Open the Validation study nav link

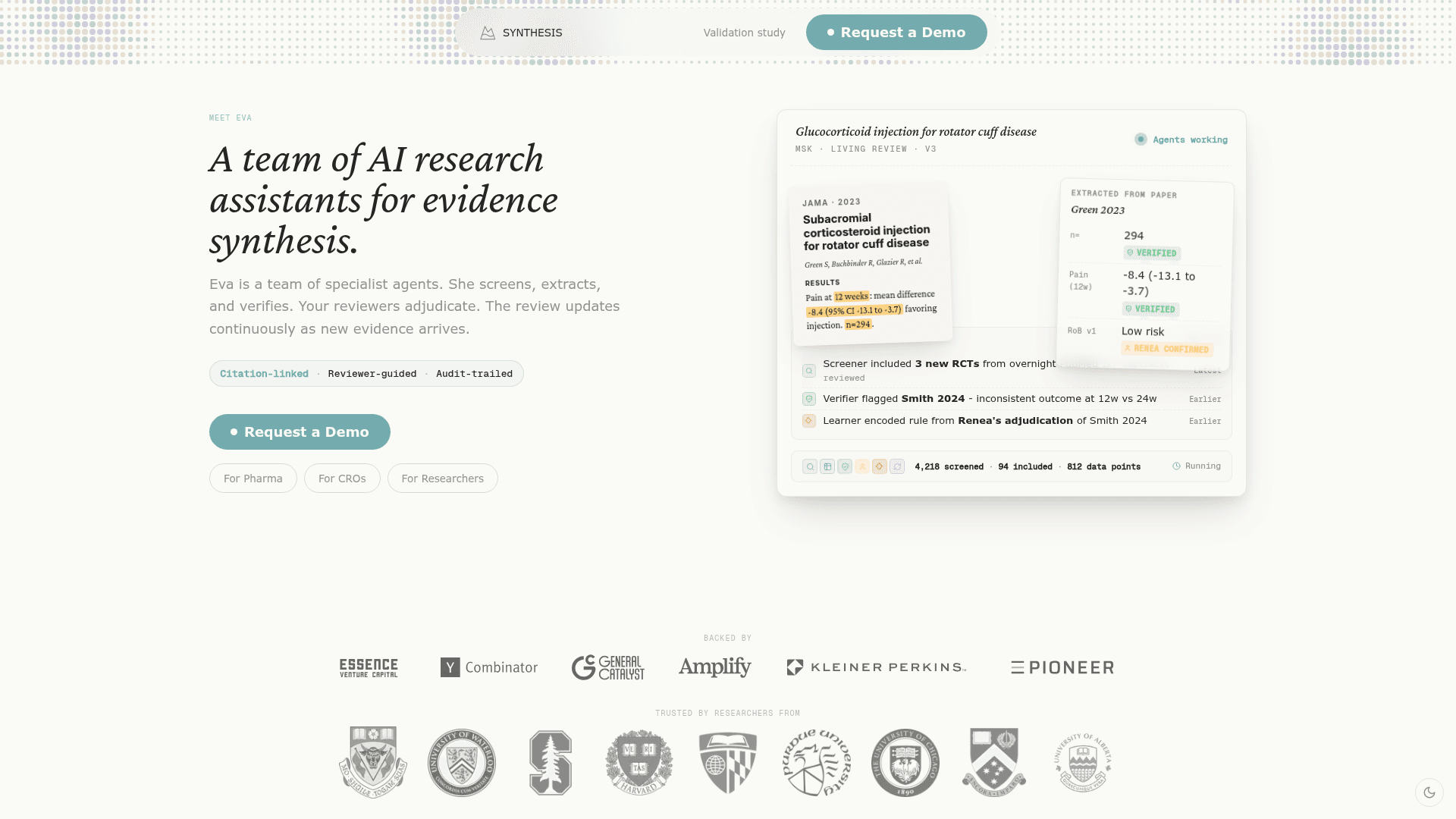(x=744, y=33)
